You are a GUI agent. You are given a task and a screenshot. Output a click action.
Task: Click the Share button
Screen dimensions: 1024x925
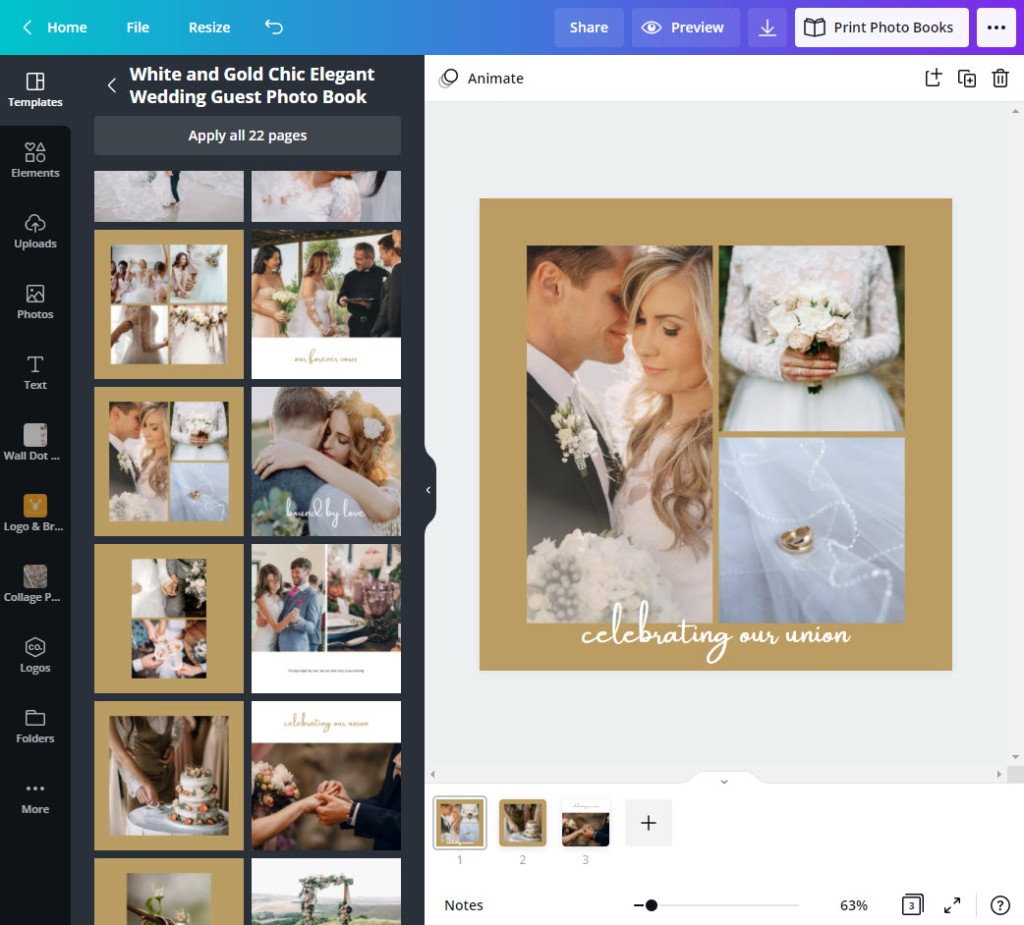point(589,28)
